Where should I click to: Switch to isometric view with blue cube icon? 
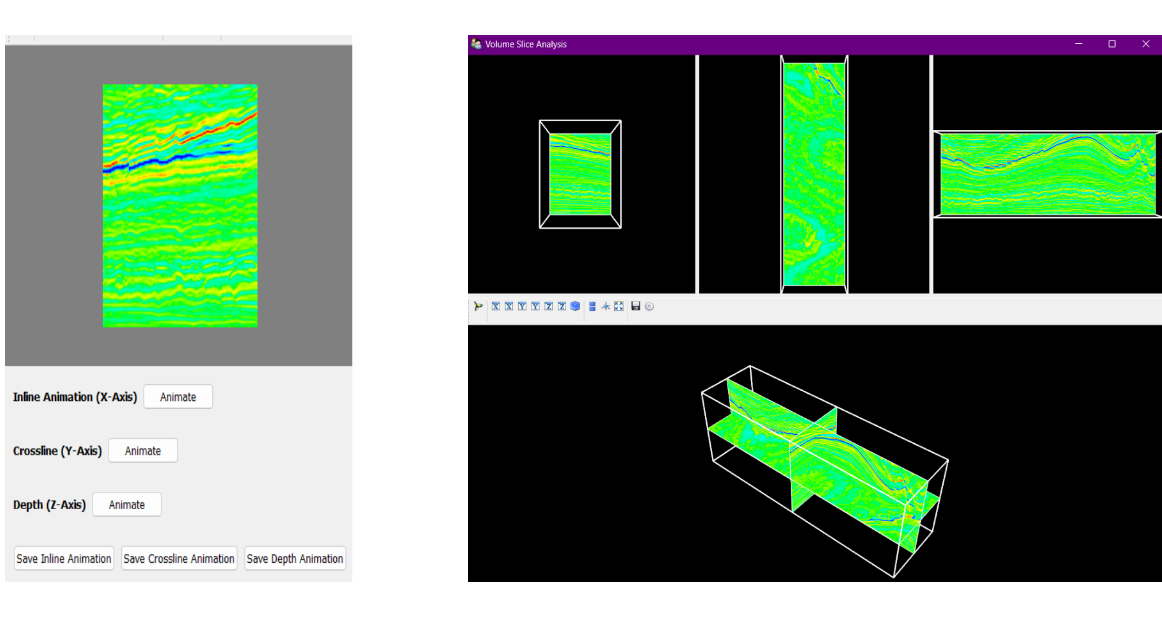575,307
